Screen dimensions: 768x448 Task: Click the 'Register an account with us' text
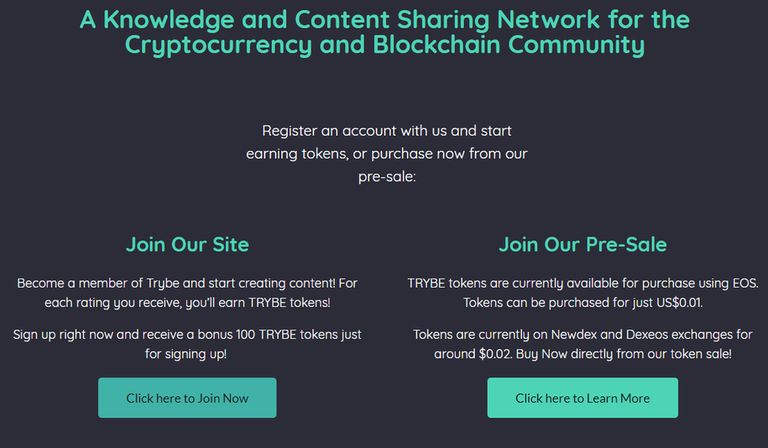[x=386, y=131]
